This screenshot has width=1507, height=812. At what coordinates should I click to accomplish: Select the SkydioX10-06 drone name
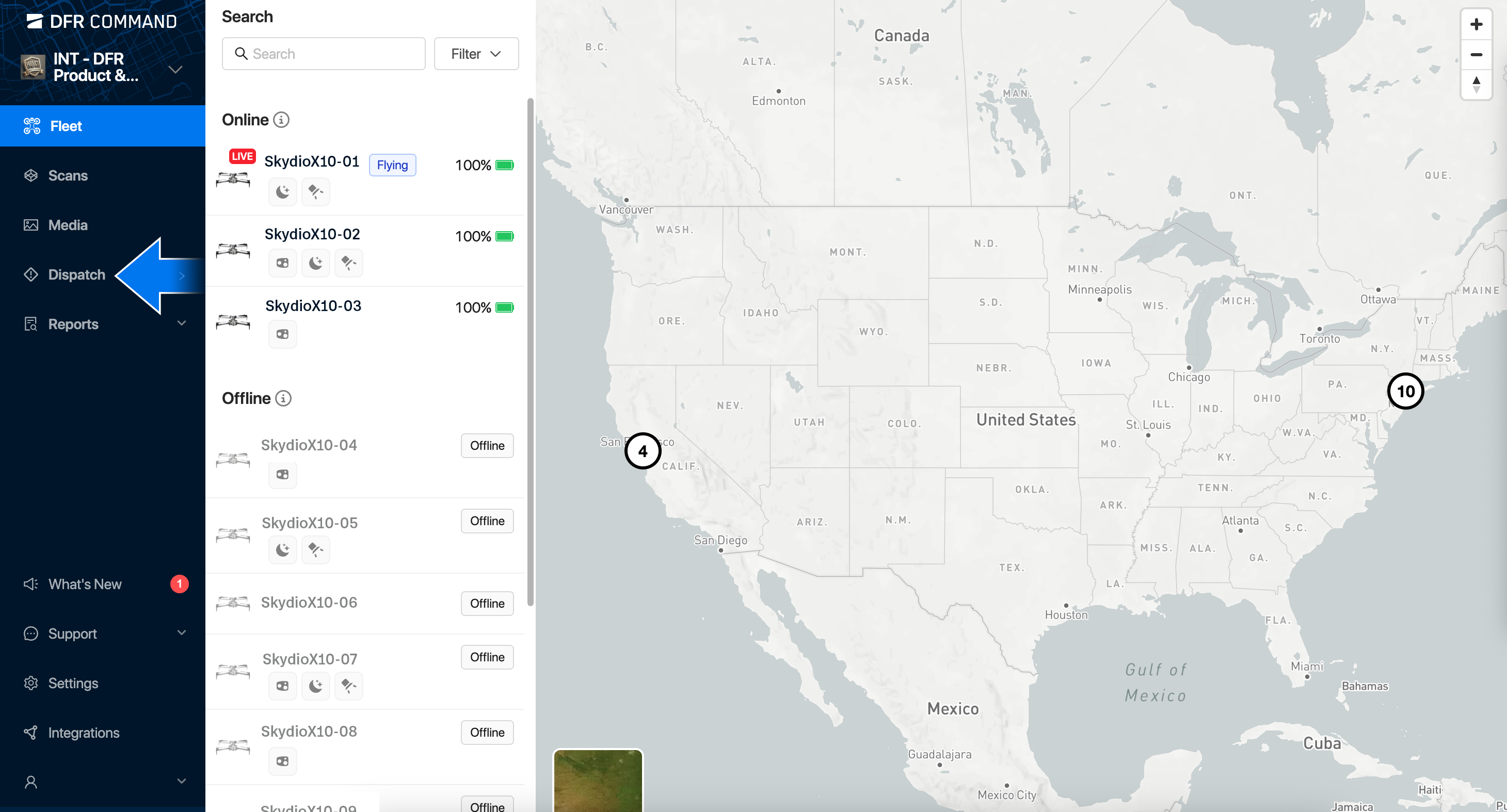[309, 603]
